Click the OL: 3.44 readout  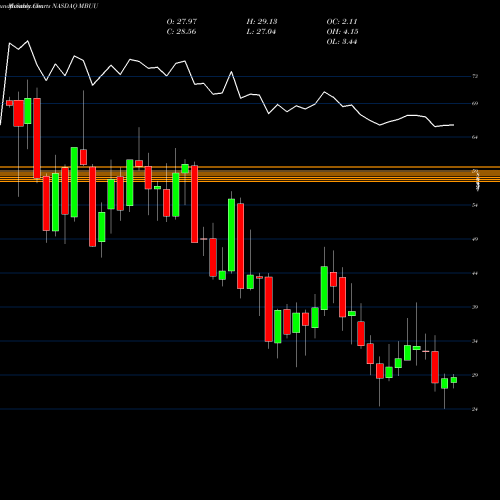coord(342,42)
